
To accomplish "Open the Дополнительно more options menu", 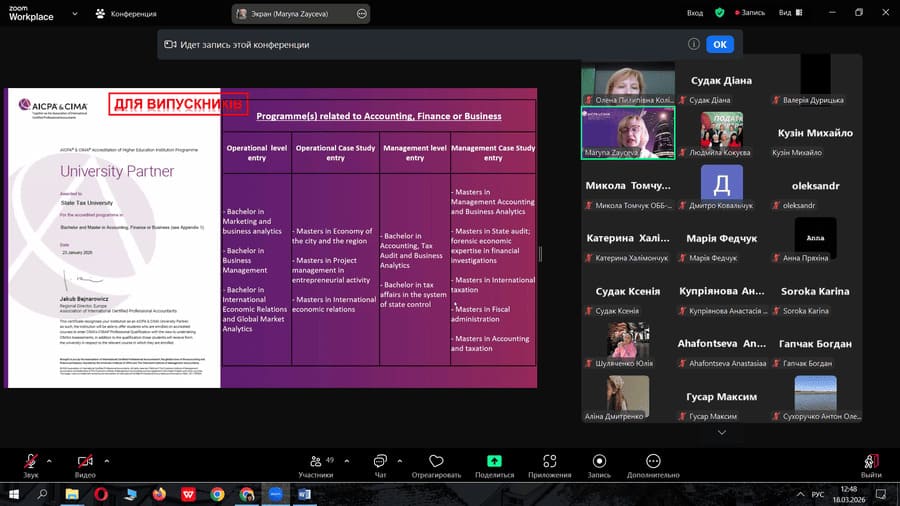I will 653,462.
